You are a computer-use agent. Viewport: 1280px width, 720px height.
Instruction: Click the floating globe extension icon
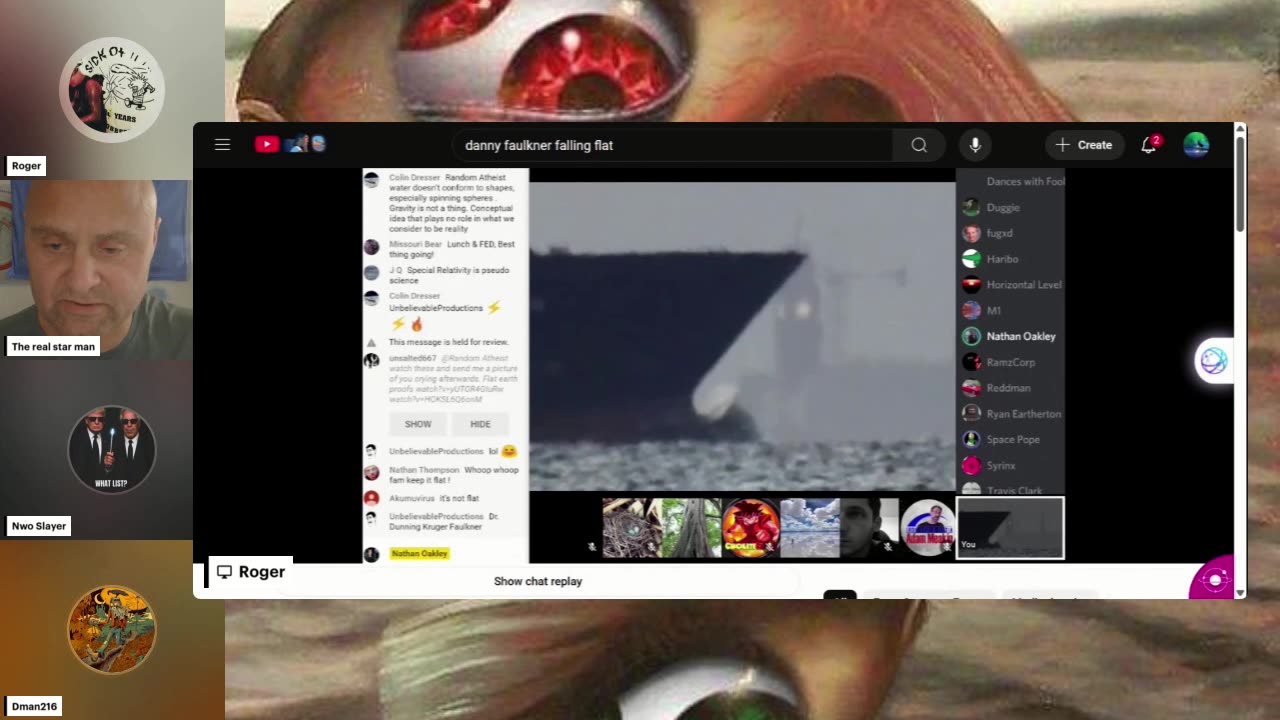(1214, 361)
